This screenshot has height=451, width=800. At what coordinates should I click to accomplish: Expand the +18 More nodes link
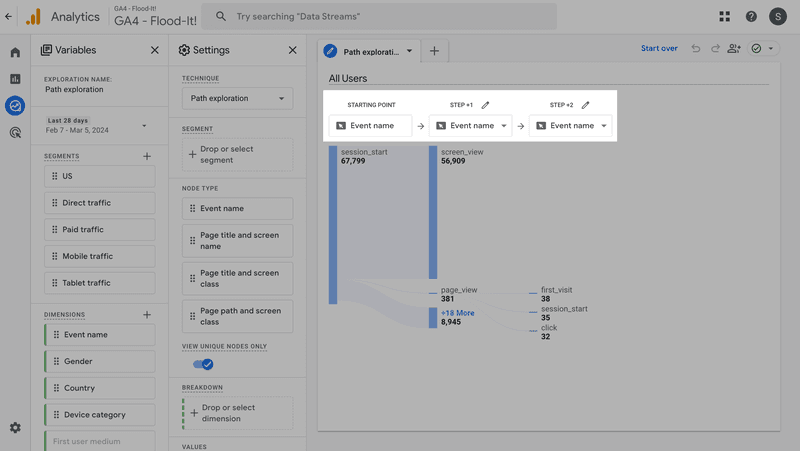click(458, 313)
